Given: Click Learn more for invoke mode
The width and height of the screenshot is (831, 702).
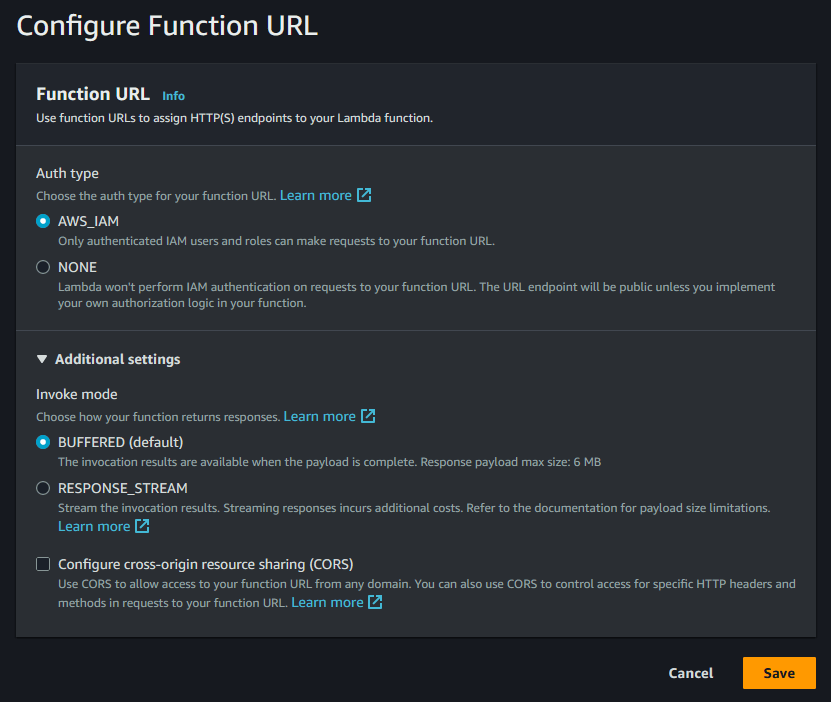Looking at the screenshot, I should [320, 416].
